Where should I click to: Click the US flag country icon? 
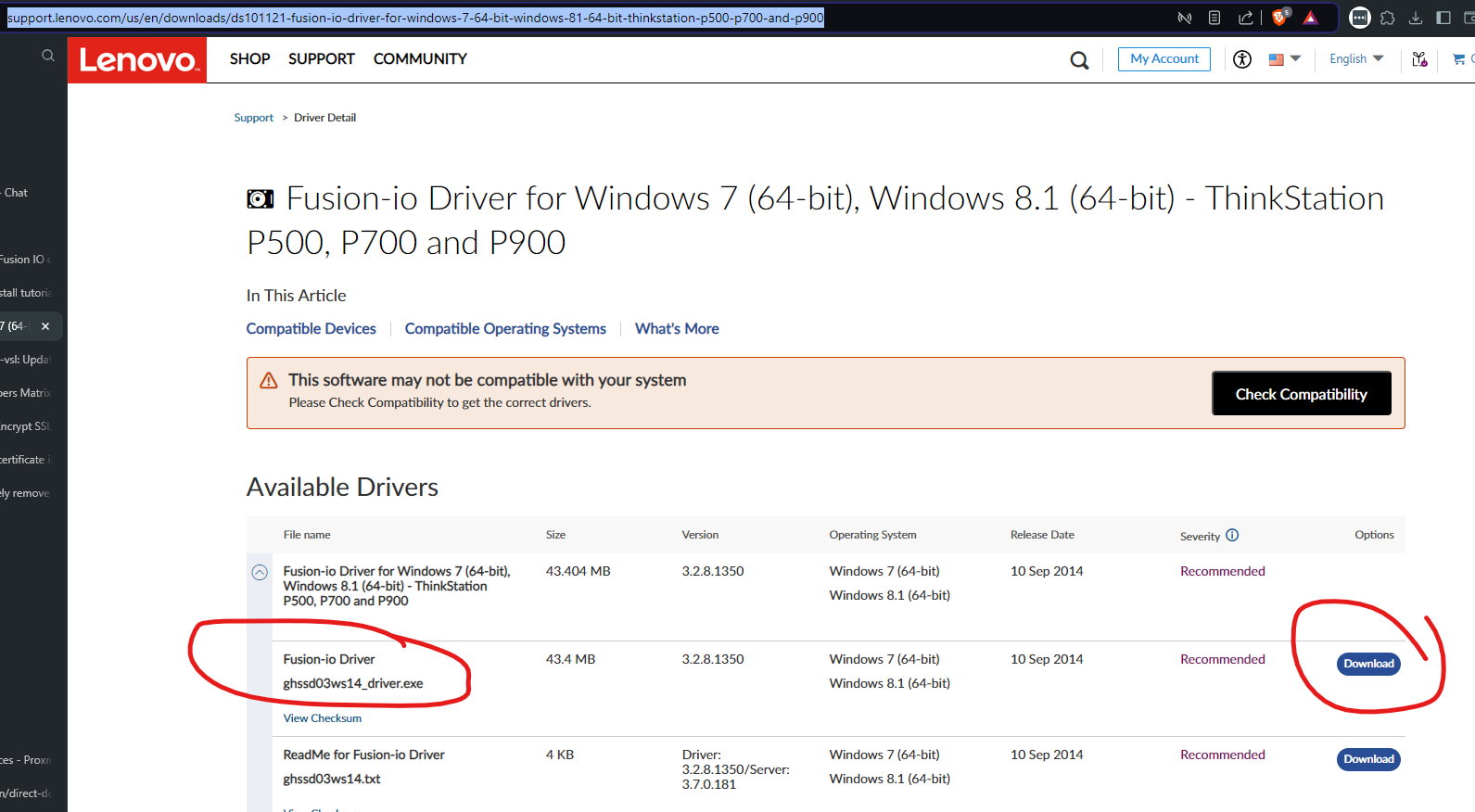(x=1277, y=59)
